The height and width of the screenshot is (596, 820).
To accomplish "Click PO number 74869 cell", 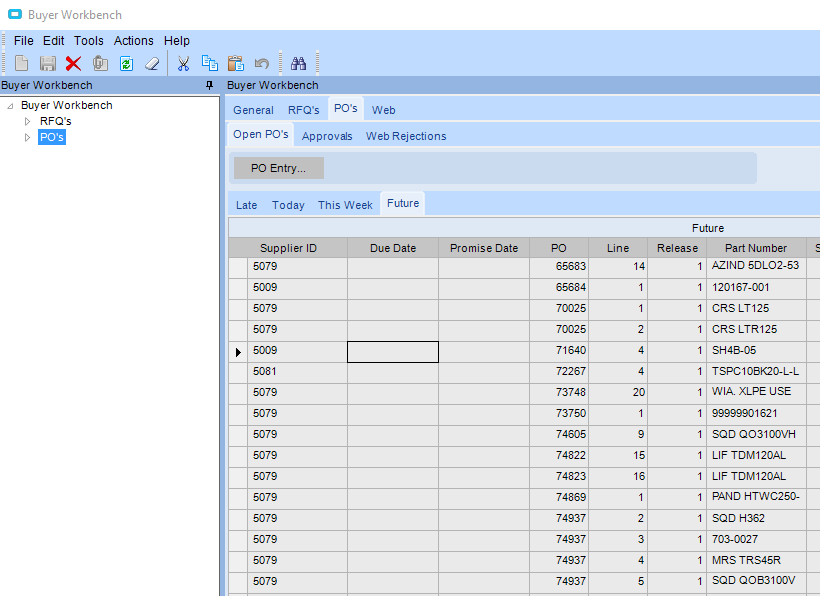I will 559,499.
